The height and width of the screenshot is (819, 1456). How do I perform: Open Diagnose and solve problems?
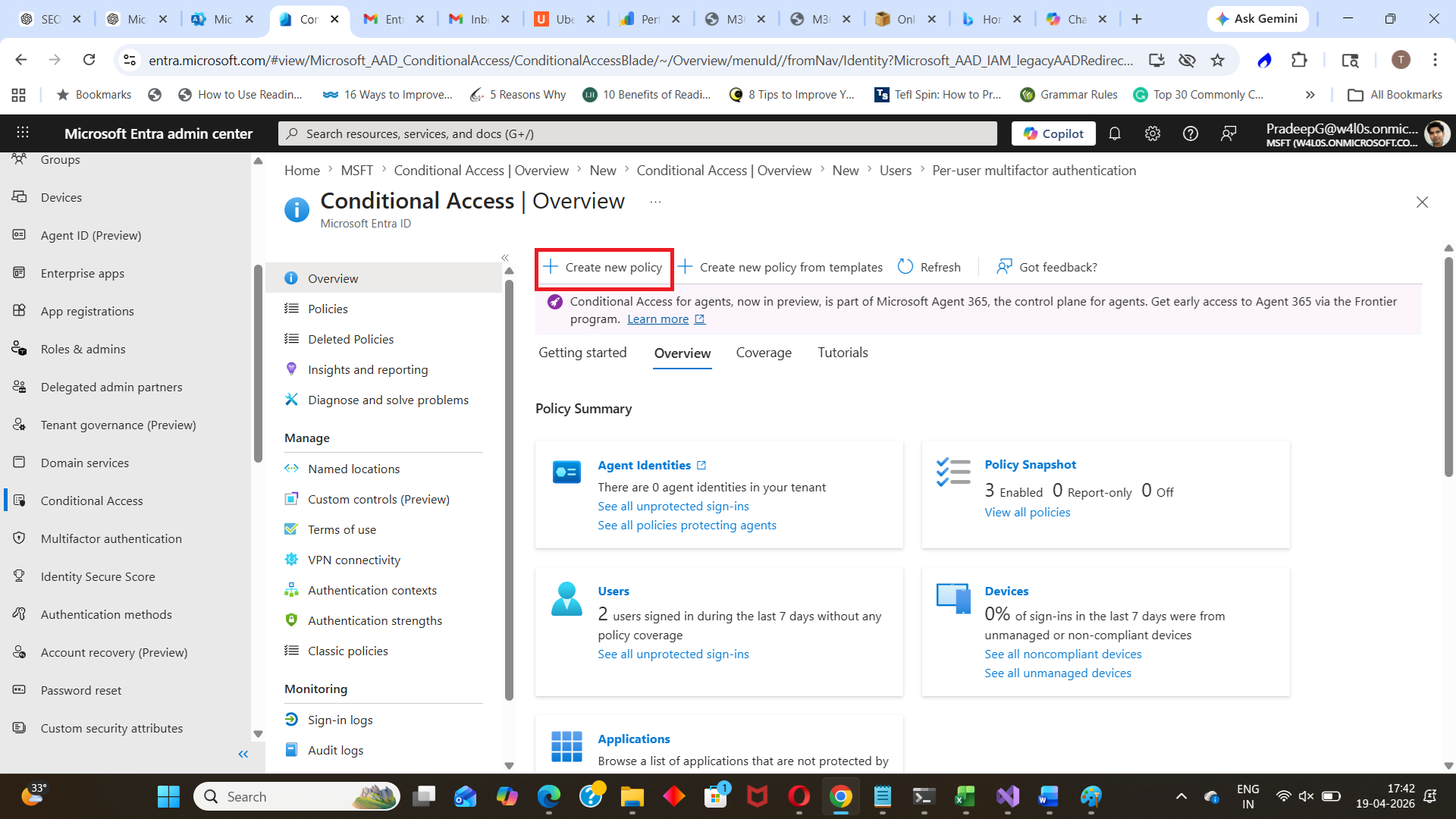388,400
